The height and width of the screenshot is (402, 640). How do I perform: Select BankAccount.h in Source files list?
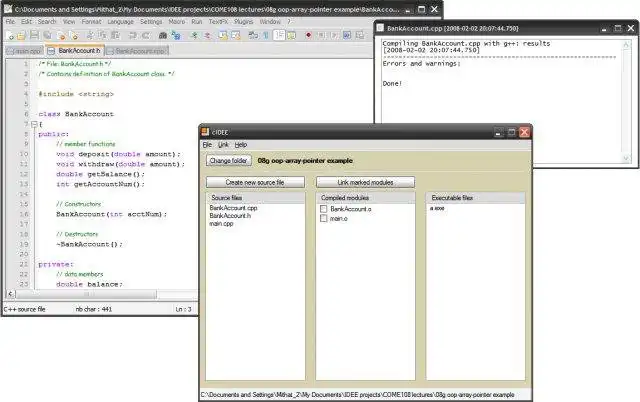point(230,216)
